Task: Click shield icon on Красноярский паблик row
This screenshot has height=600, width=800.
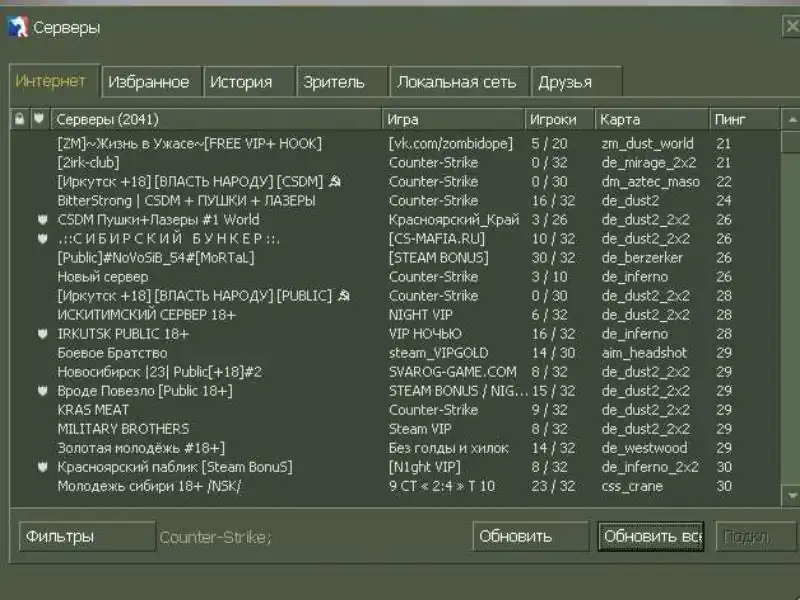Action: (43, 467)
